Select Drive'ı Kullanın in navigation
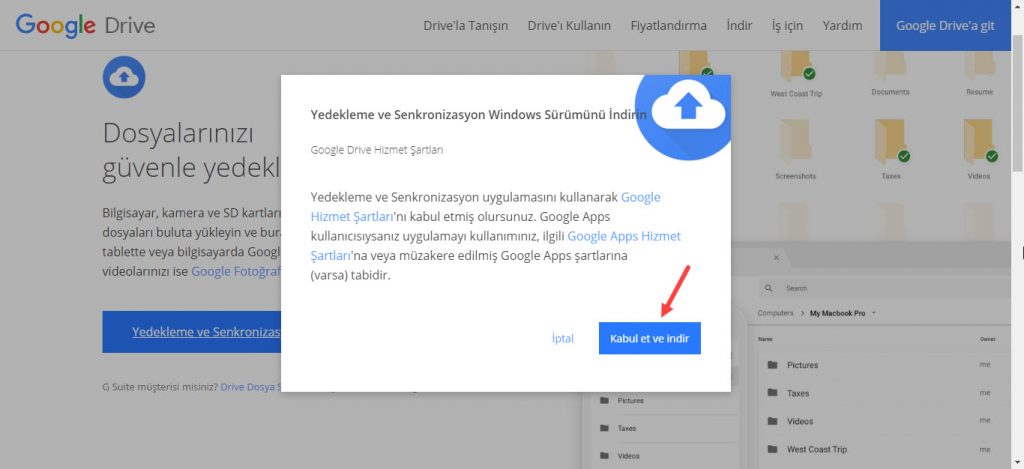Image resolution: width=1024 pixels, height=469 pixels. pos(569,25)
